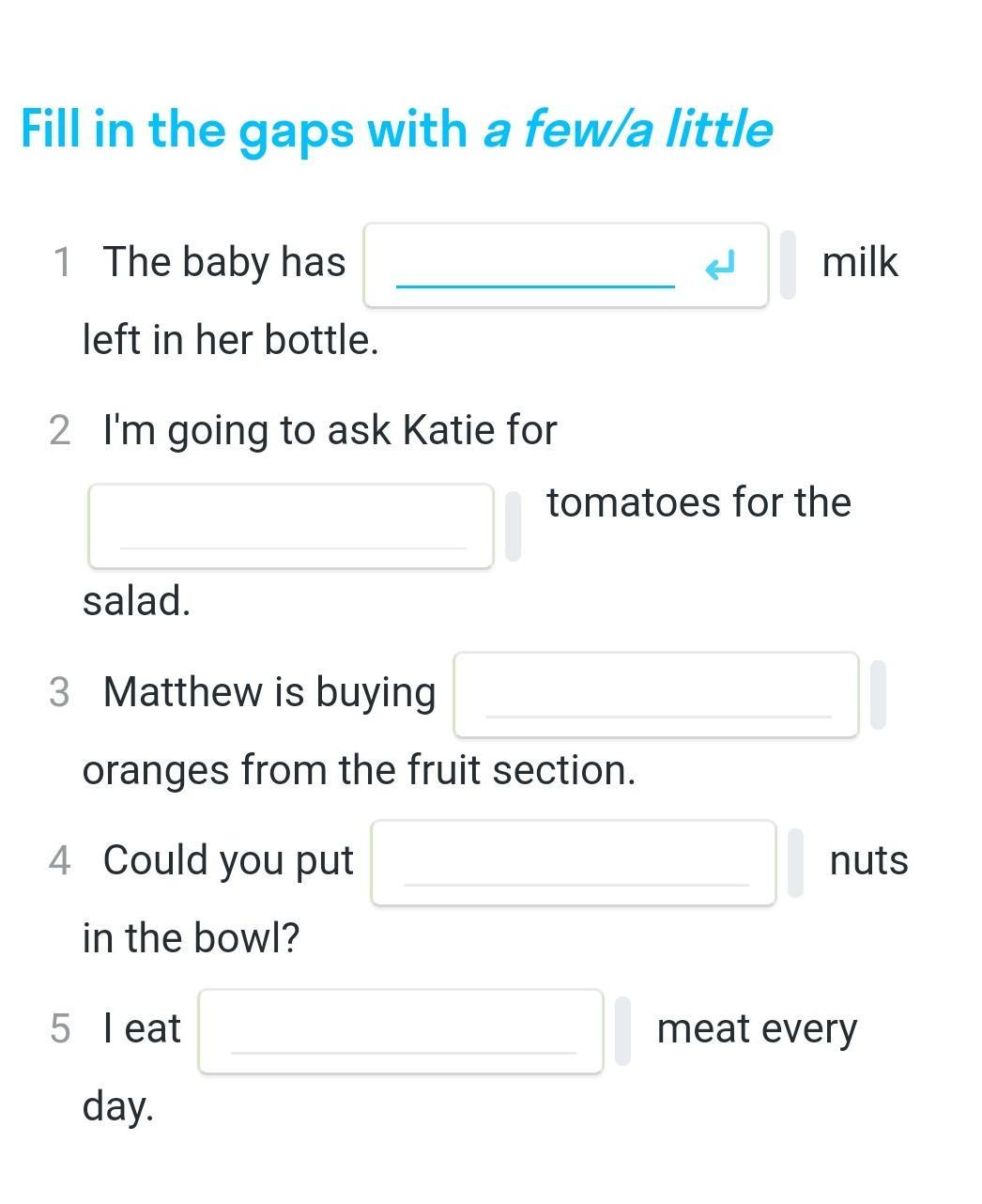Click the italic "a few/a little" text
Screen dimensions: 982x1204
point(627,129)
